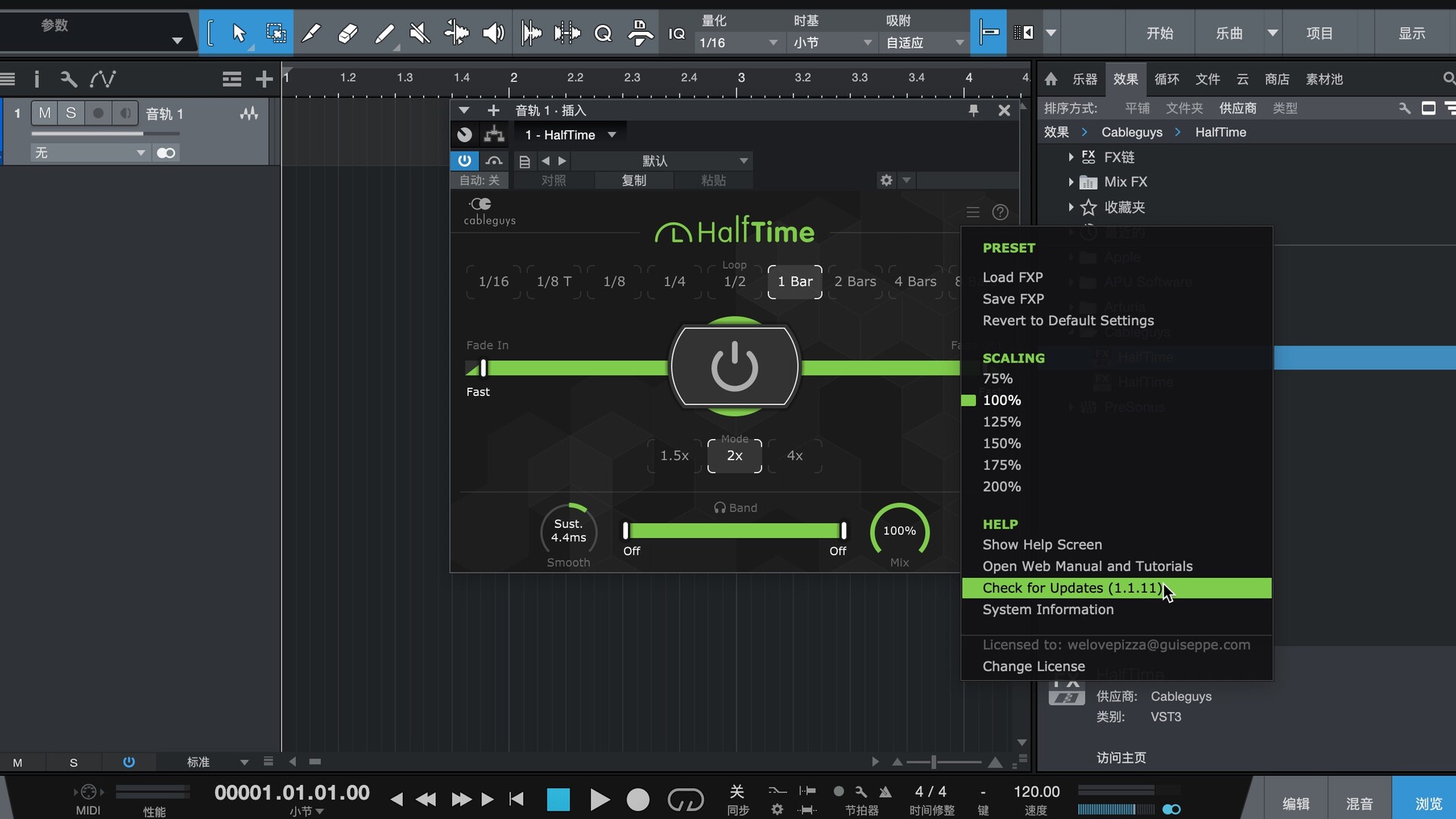Open plugin gear settings icon
The image size is (1456, 819).
tap(886, 180)
